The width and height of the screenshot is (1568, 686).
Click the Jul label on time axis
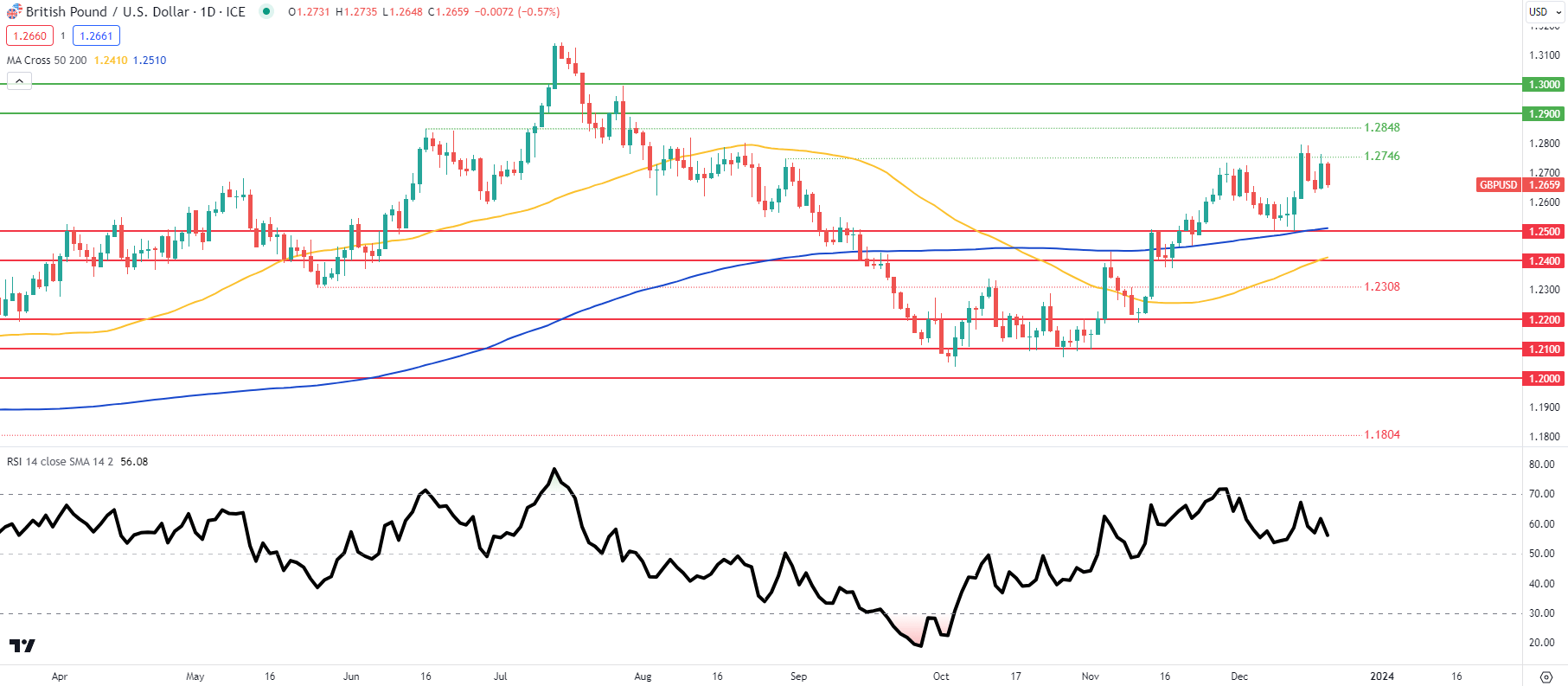click(501, 676)
